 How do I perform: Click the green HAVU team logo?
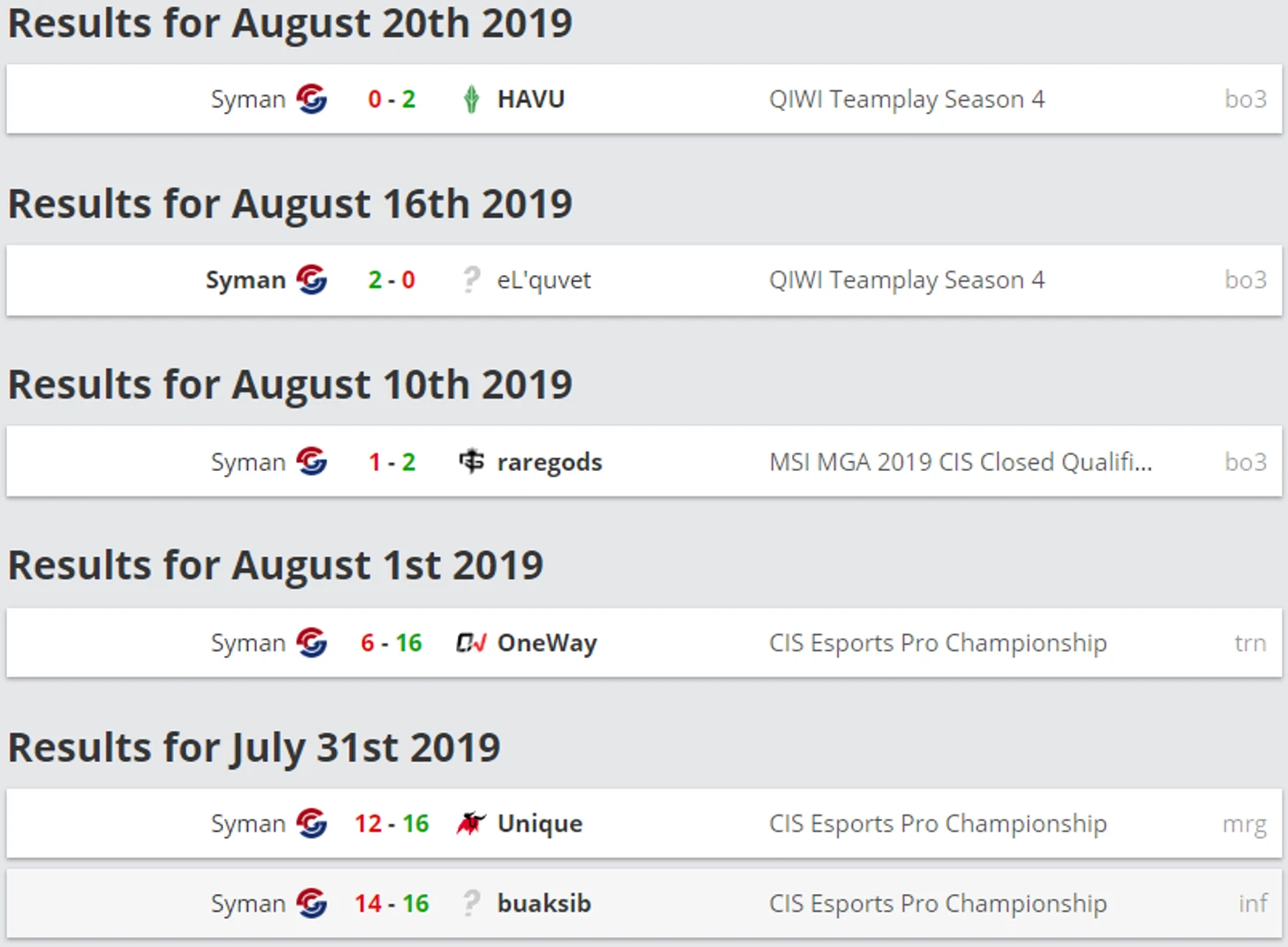pos(471,99)
